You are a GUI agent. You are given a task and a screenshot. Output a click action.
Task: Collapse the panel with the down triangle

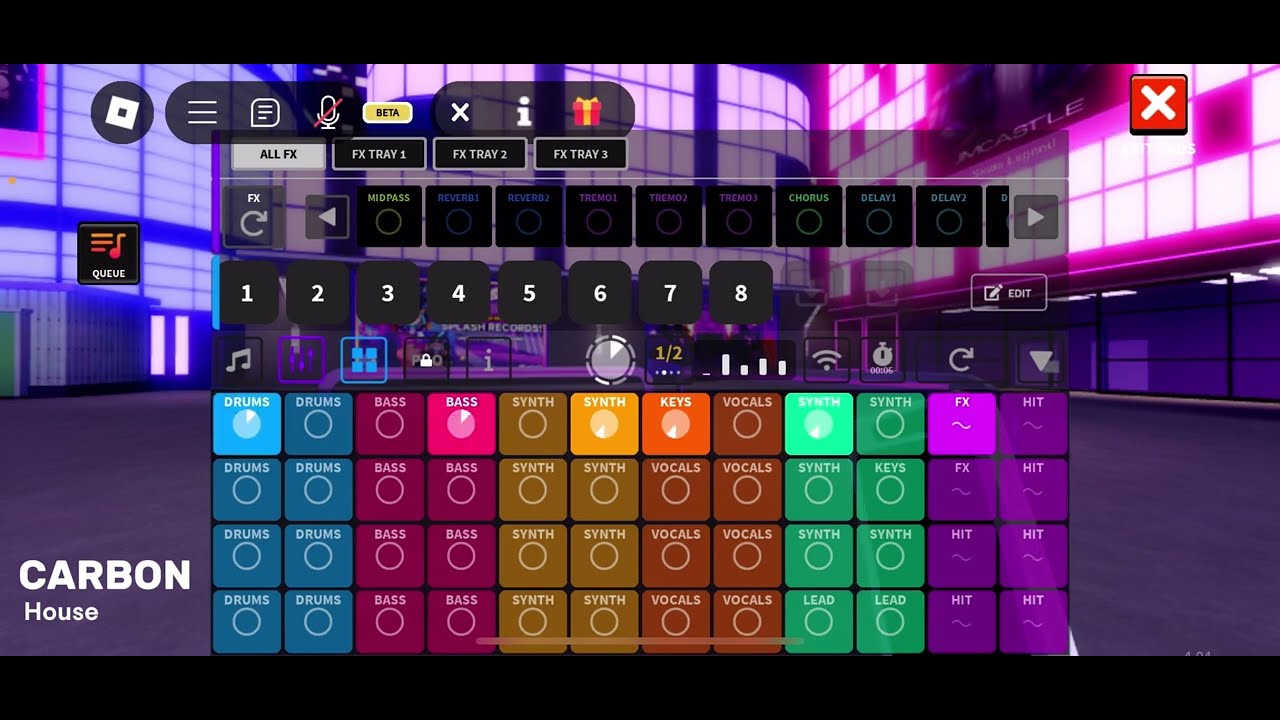tap(1042, 361)
